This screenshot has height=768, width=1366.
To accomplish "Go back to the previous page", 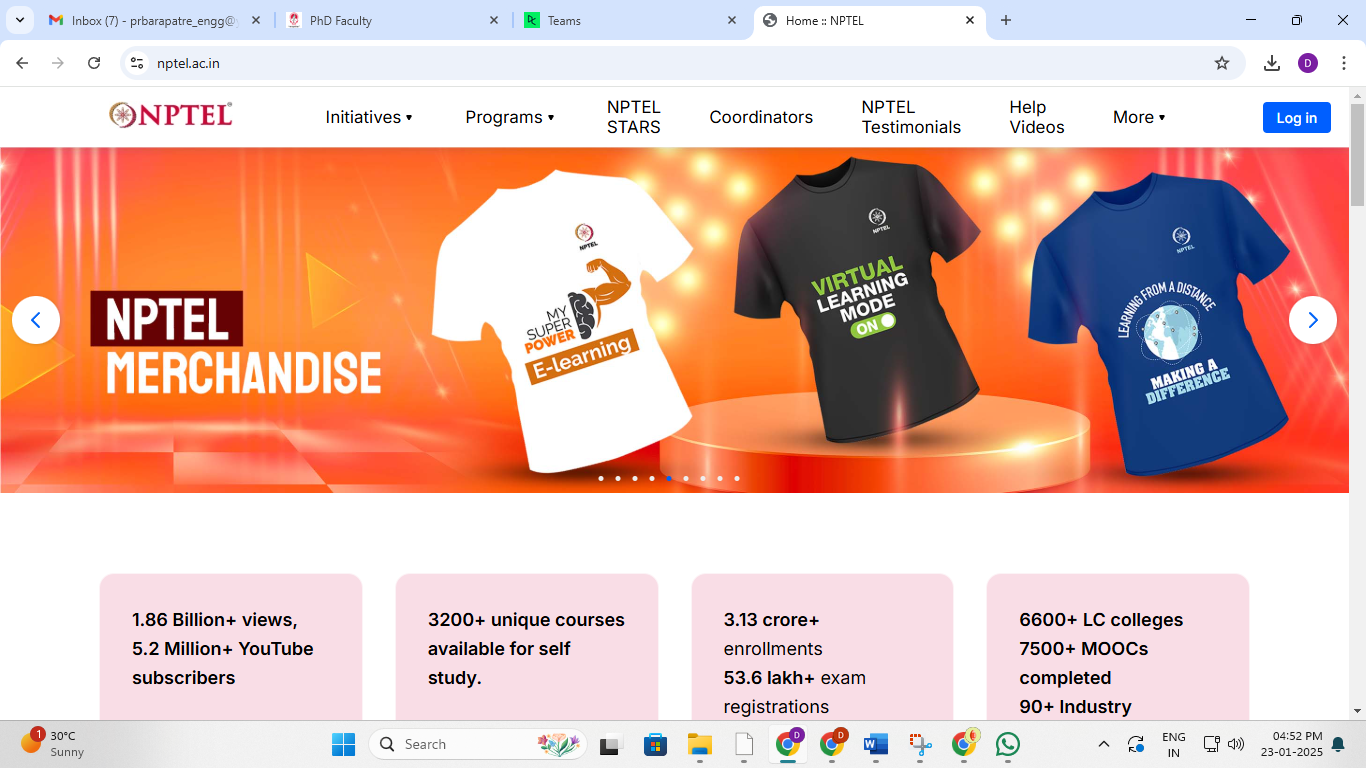I will tap(22, 63).
